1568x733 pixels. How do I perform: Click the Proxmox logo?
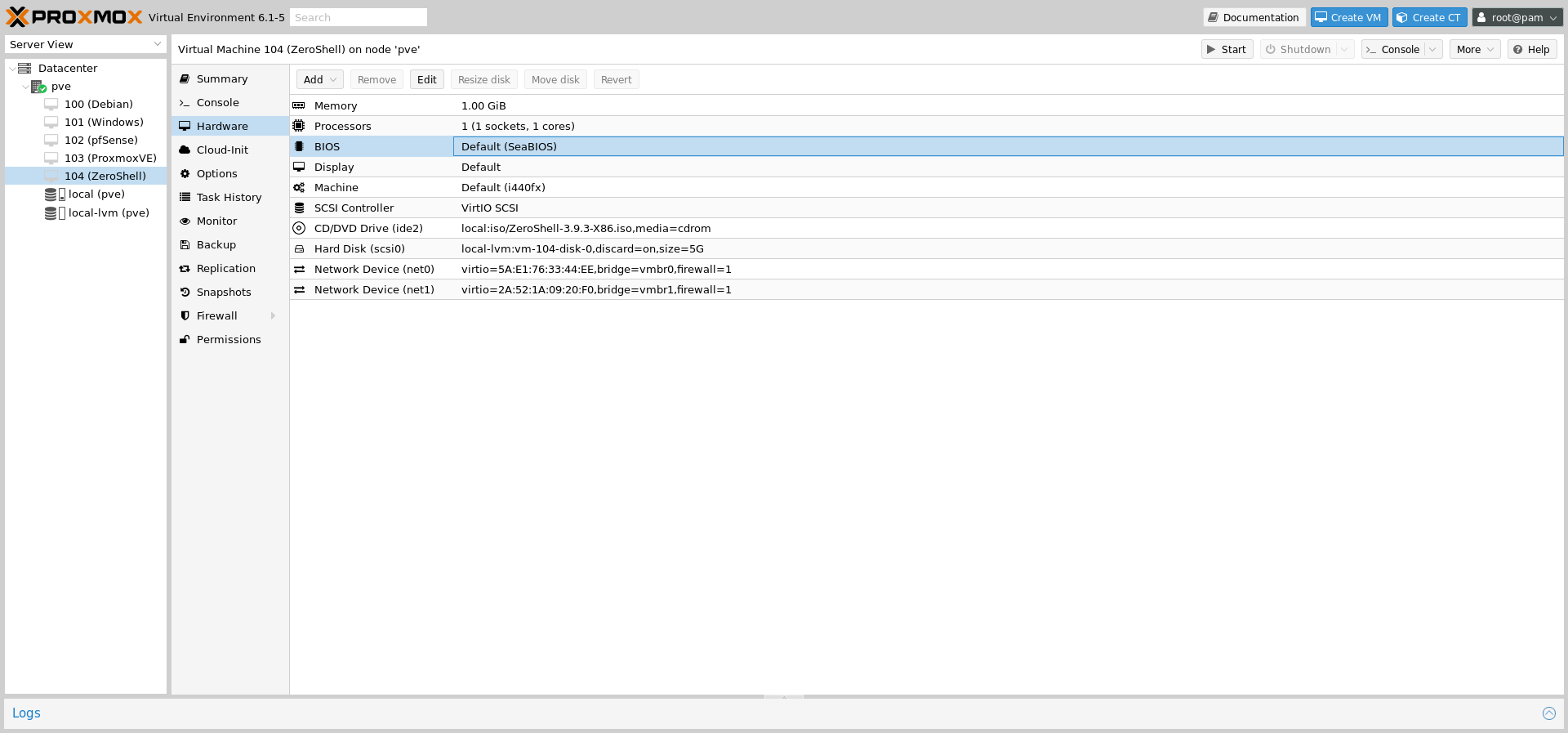pyautogui.click(x=74, y=17)
